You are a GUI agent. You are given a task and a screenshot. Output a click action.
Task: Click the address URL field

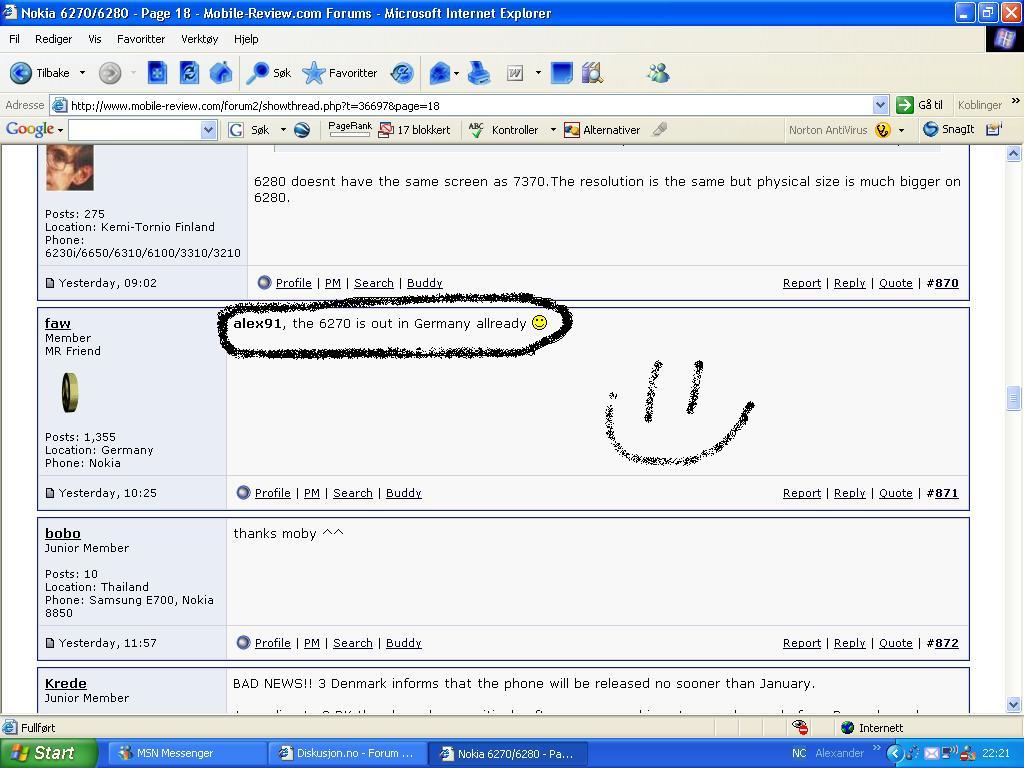[460, 105]
